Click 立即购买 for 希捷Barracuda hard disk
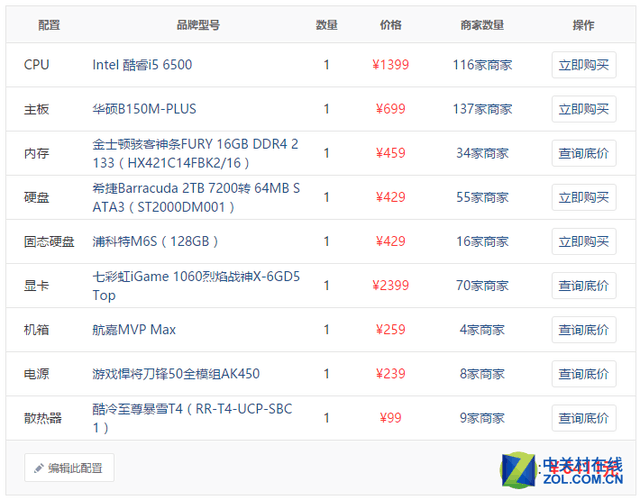The image size is (640, 500). [x=584, y=197]
